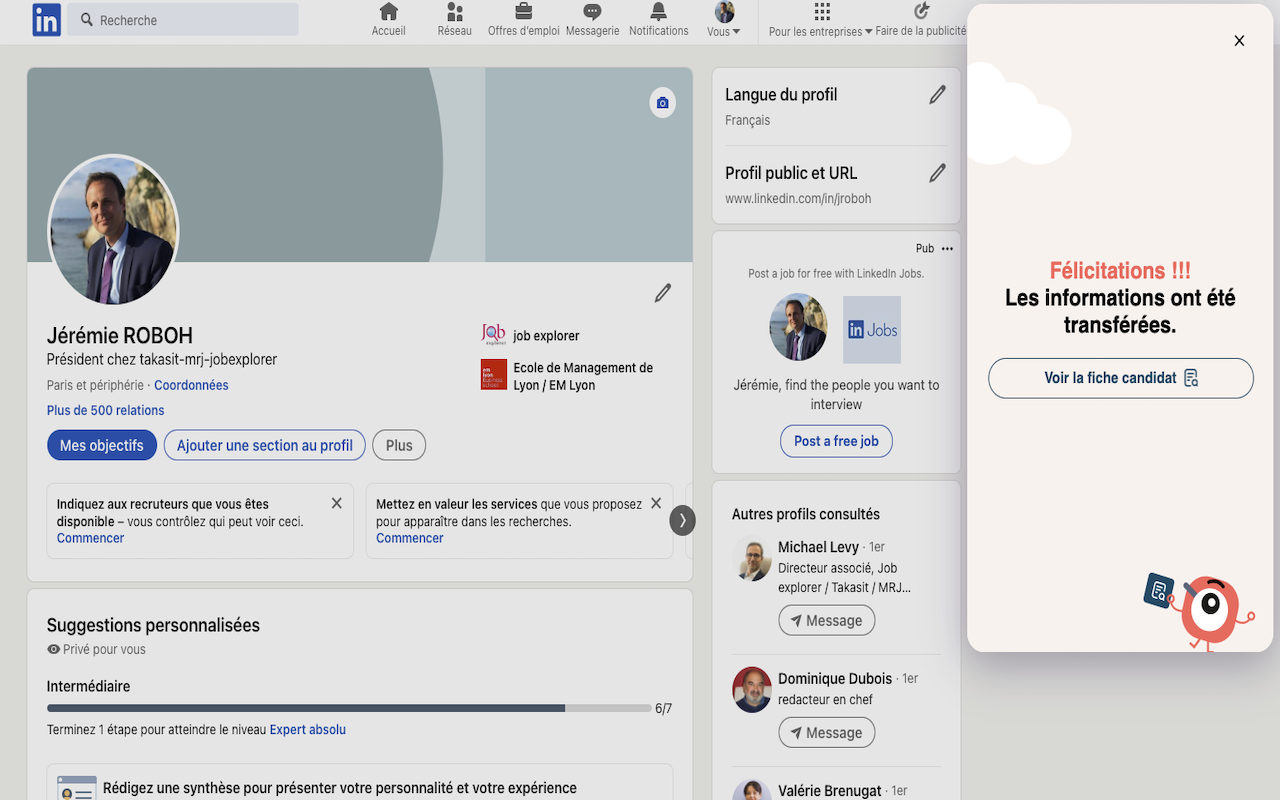Image resolution: width=1280 pixels, height=800 pixels.
Task: Click the Notifications bell icon
Action: point(658,12)
